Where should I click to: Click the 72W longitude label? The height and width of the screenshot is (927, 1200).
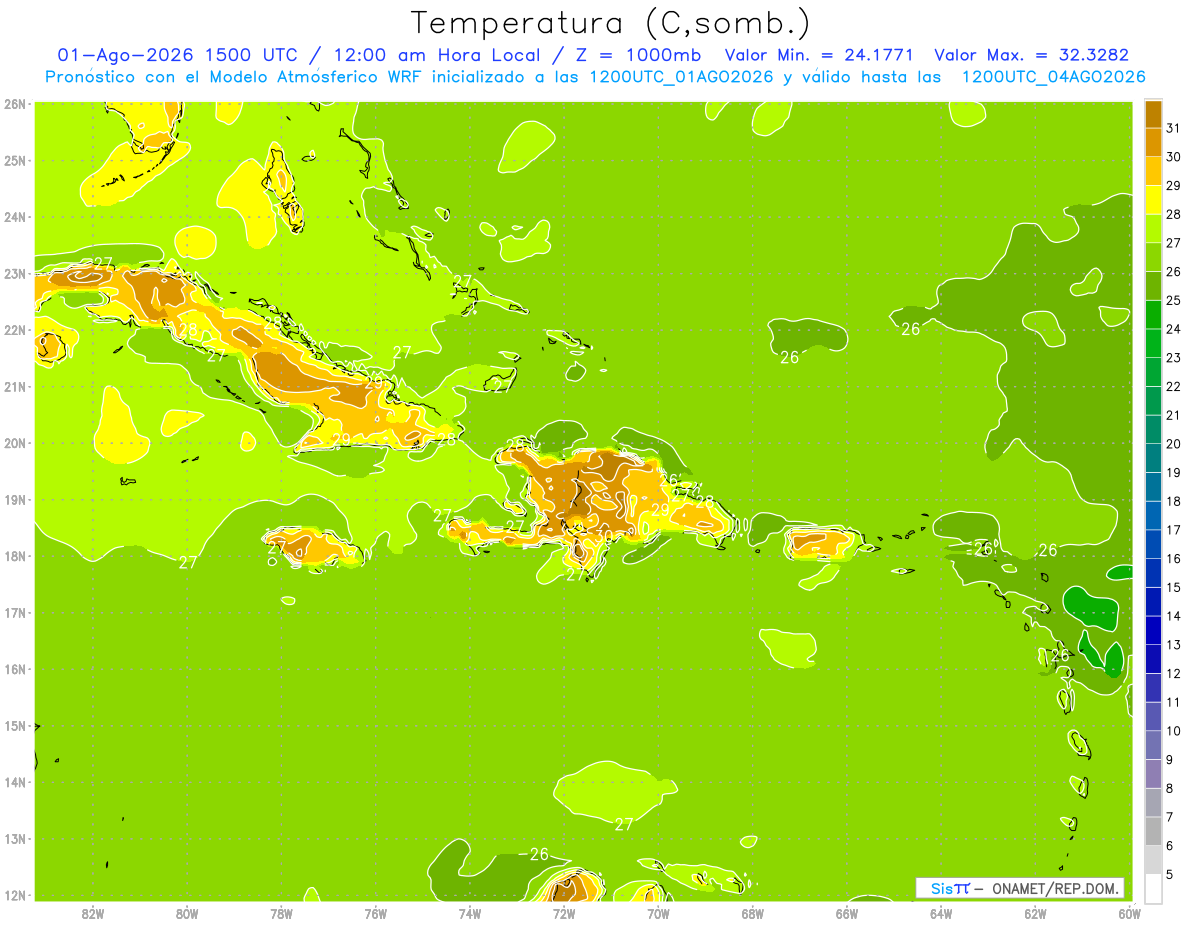click(564, 913)
